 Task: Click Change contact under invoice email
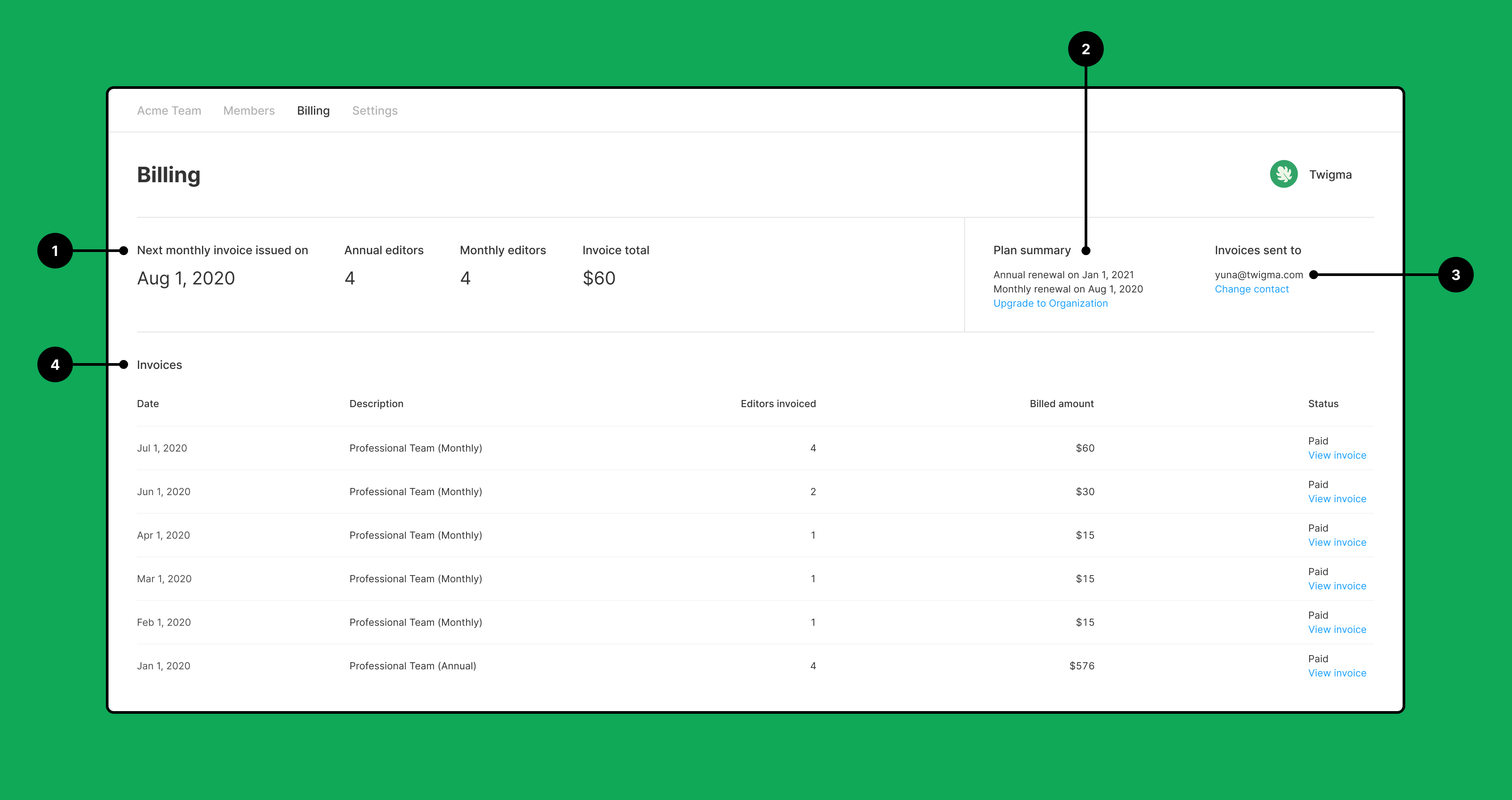(x=1252, y=288)
